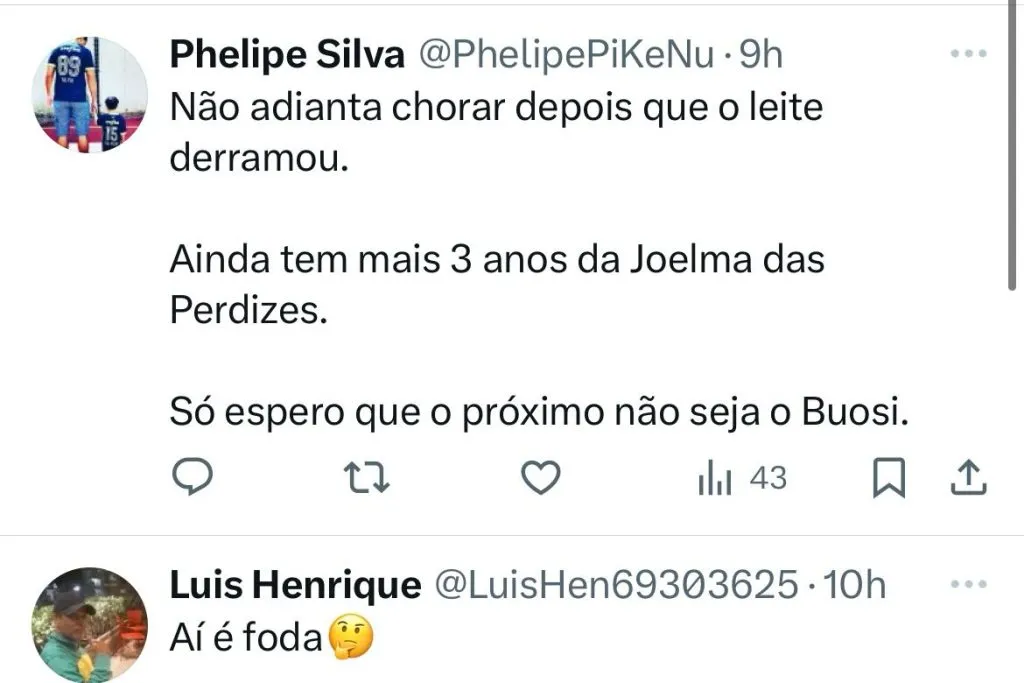The width and height of the screenshot is (1024, 683).
Task: Share Phelipe Silva's tweet via upload icon
Action: pos(967,481)
